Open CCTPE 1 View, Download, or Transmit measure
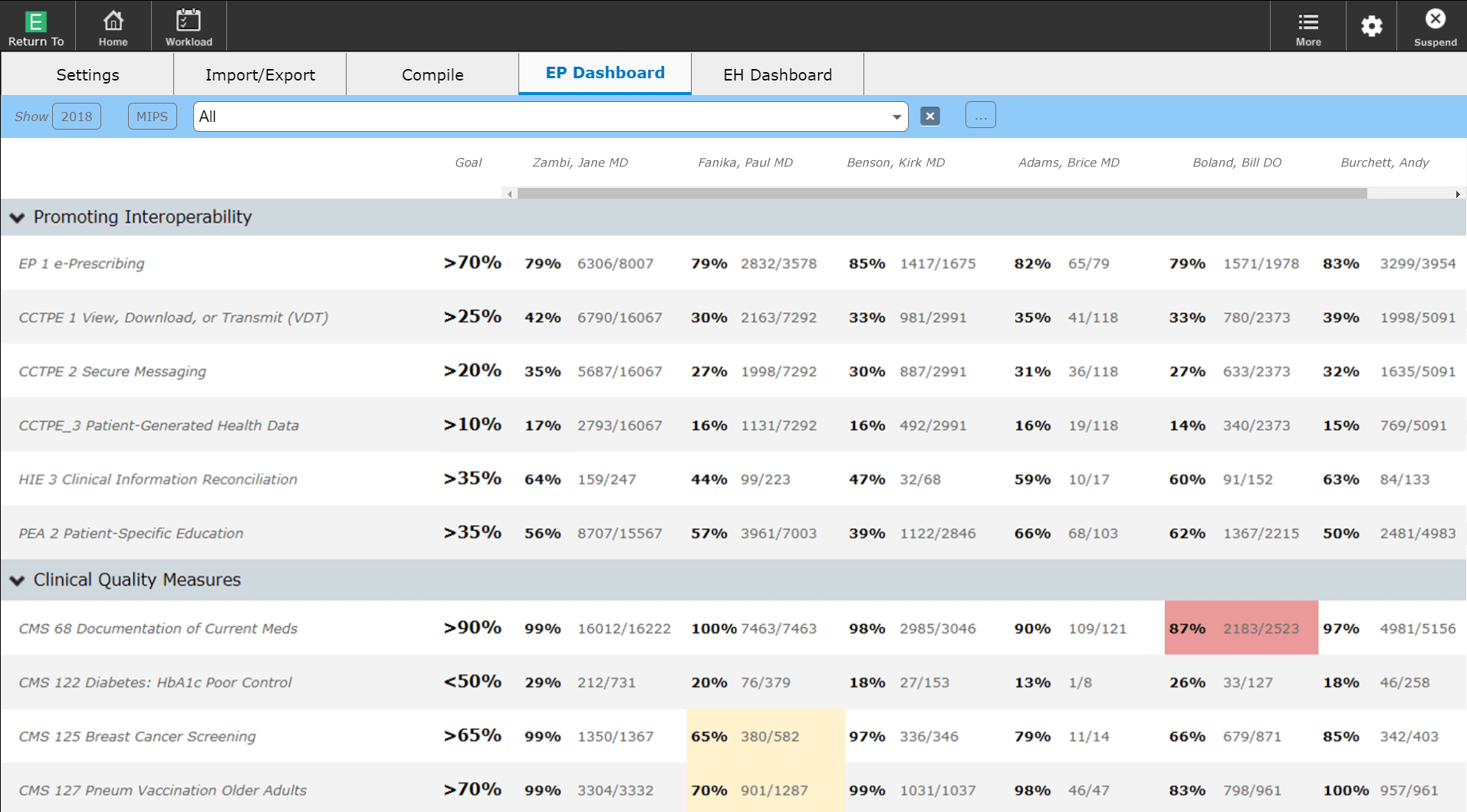The image size is (1467, 812). tap(173, 317)
